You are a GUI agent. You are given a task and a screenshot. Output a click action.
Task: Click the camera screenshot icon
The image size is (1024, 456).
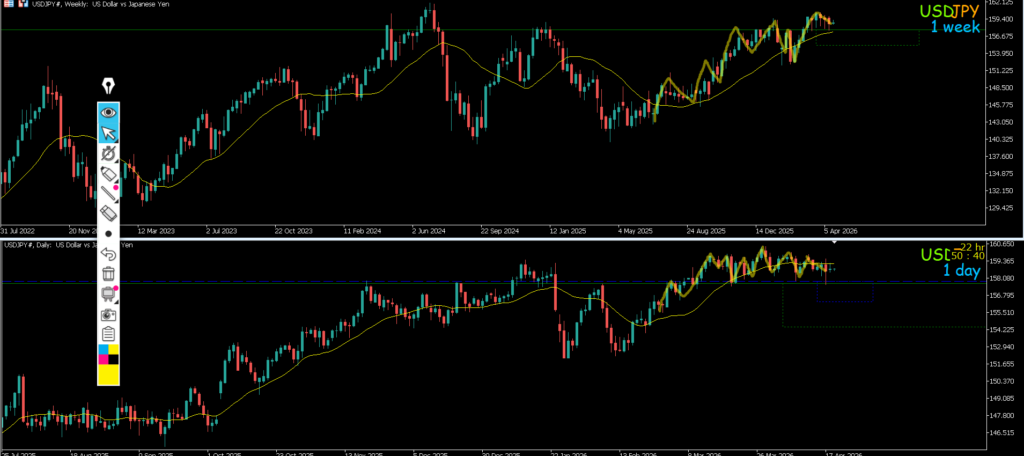pos(108,314)
